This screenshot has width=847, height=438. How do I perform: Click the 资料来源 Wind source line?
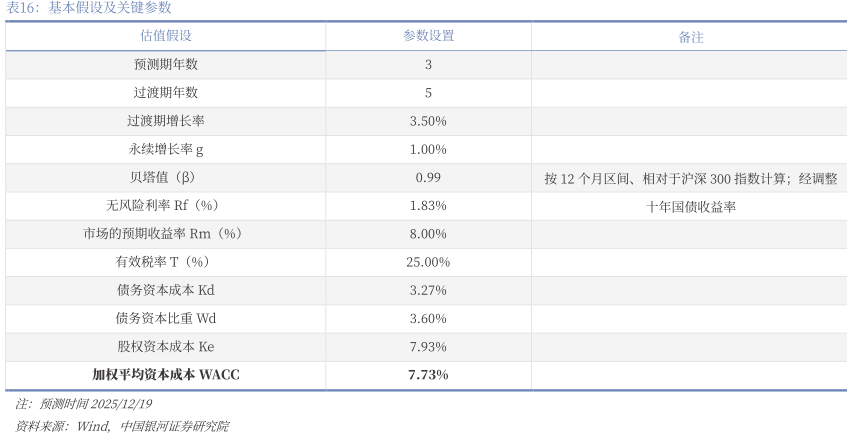pos(122,426)
